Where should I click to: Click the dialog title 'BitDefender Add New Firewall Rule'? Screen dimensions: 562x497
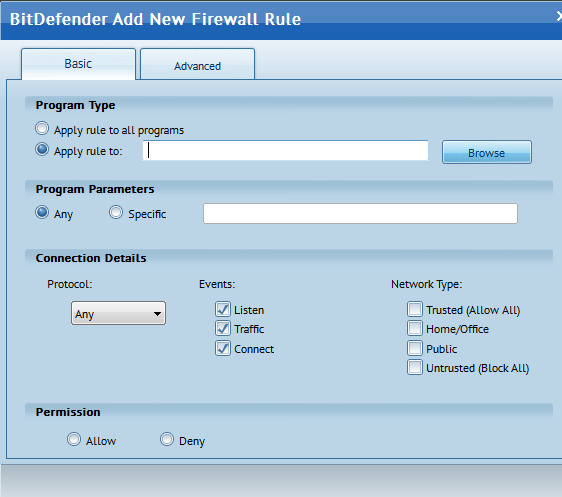pyautogui.click(x=155, y=19)
